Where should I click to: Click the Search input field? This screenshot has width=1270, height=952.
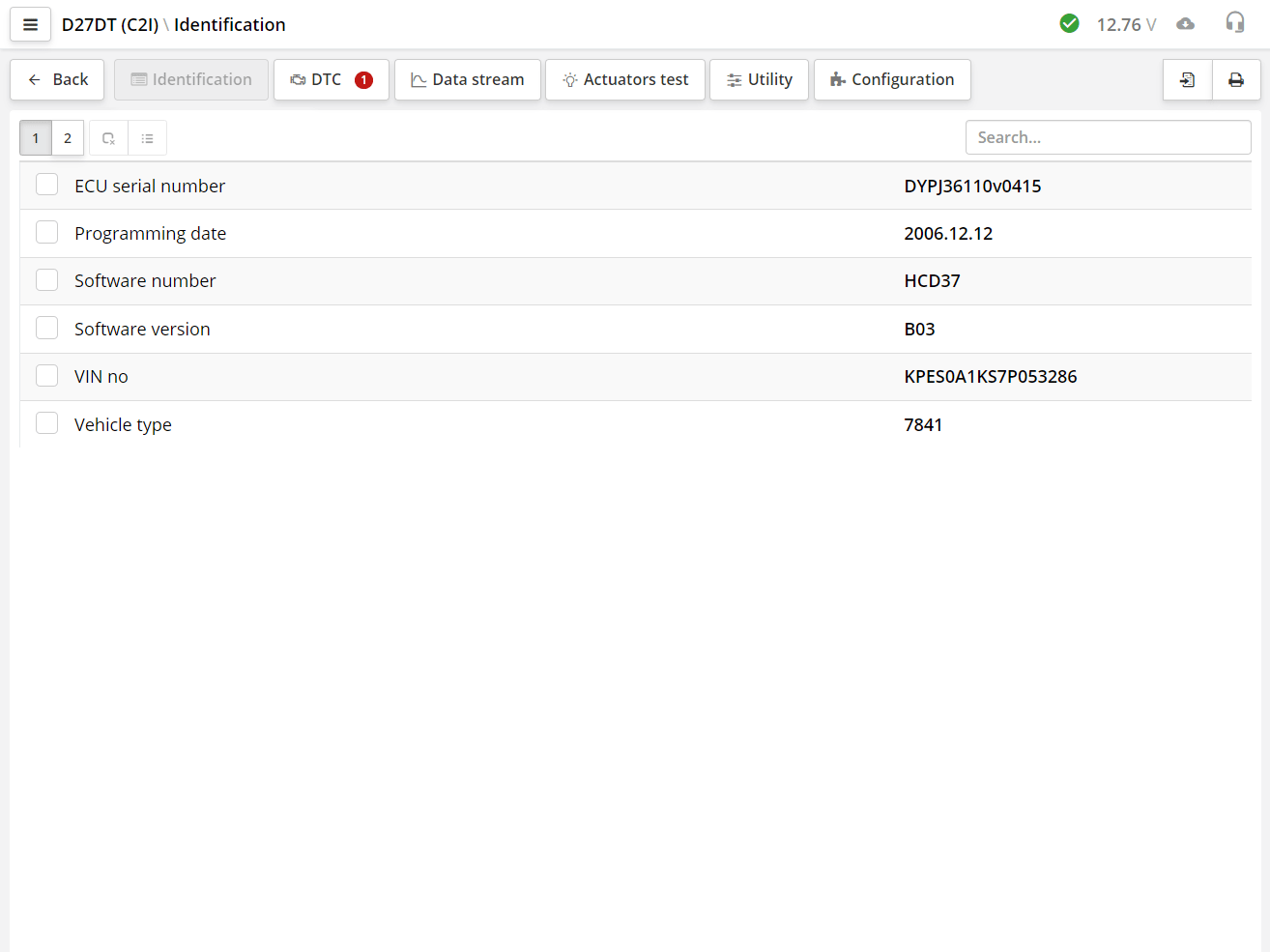1107,137
